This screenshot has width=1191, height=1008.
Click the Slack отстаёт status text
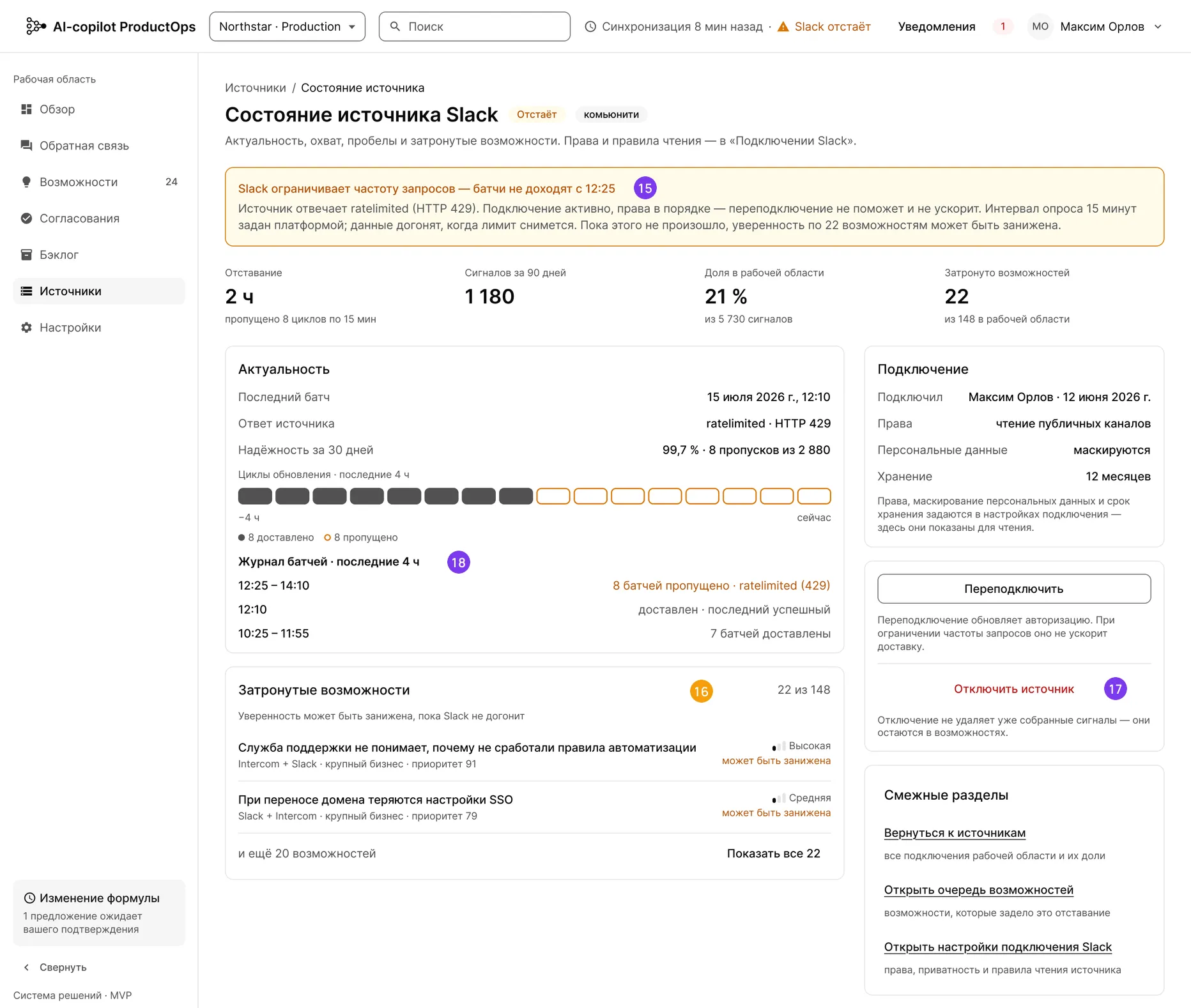pyautogui.click(x=833, y=26)
